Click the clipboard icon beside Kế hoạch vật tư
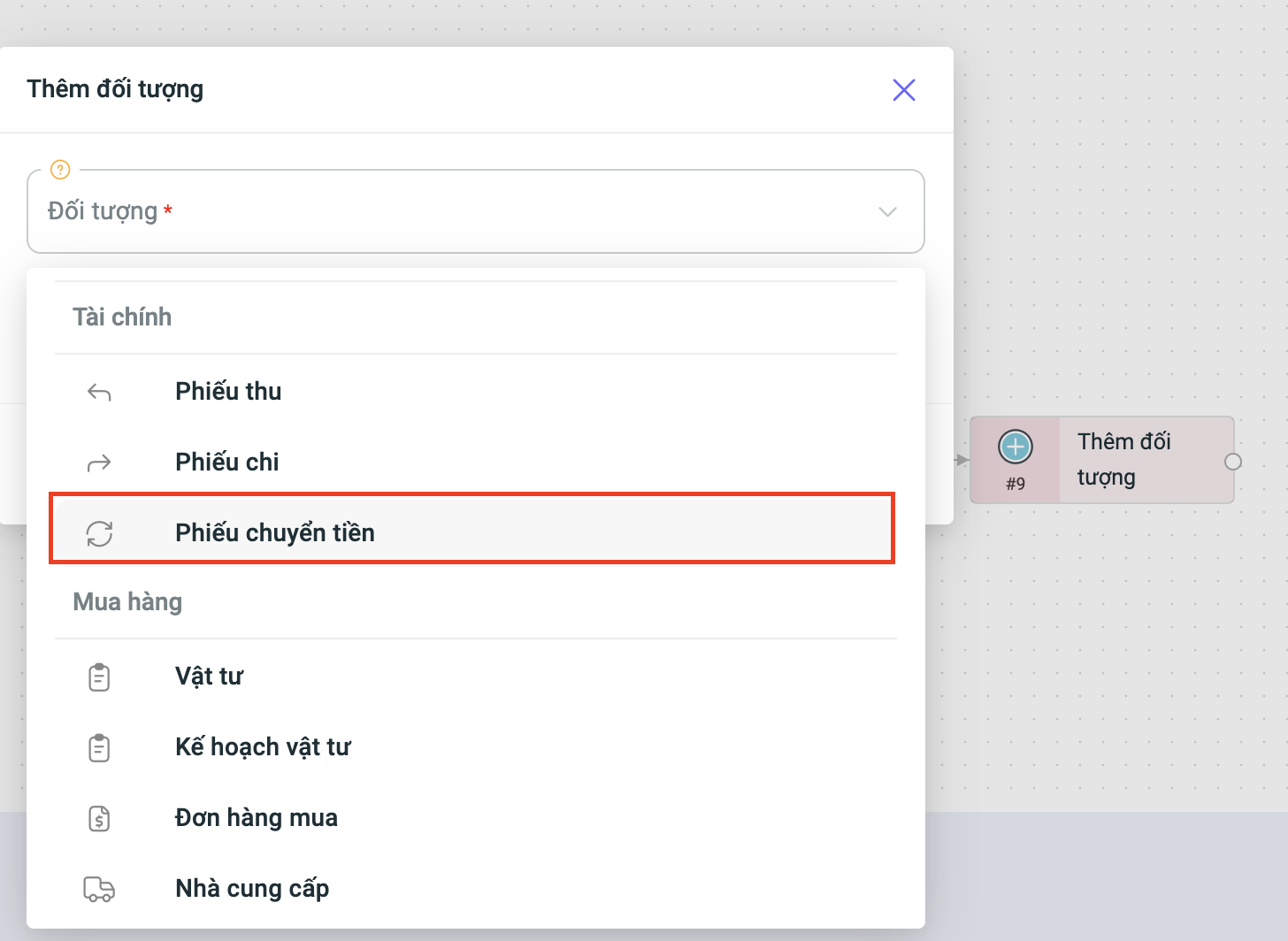1288x941 pixels. pos(99,748)
